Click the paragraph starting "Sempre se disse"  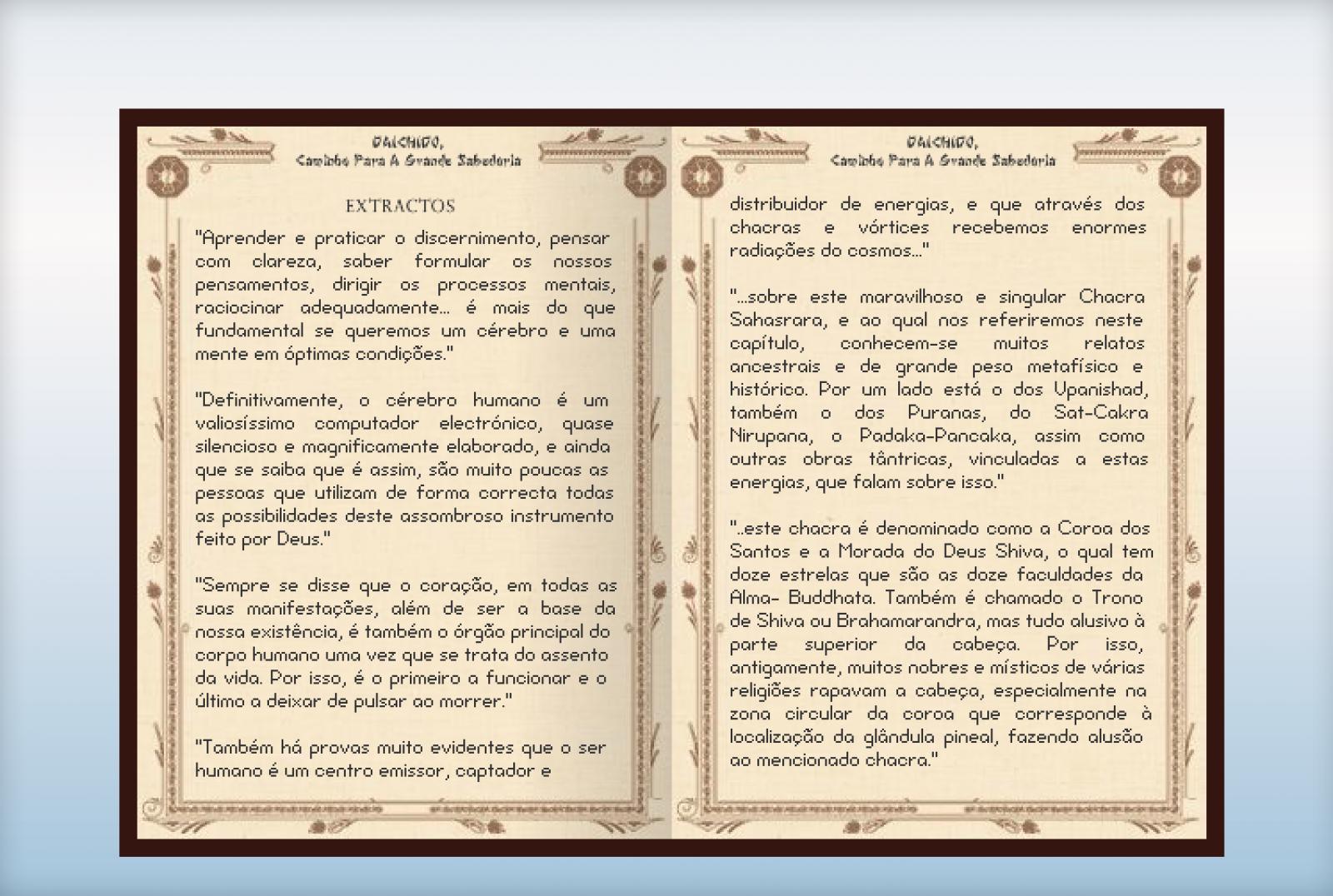click(x=405, y=643)
